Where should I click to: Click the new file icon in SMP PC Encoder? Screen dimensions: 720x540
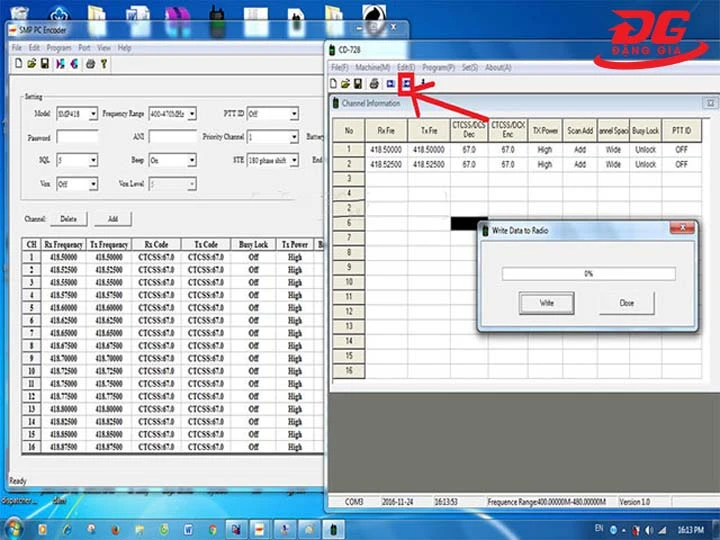point(18,64)
